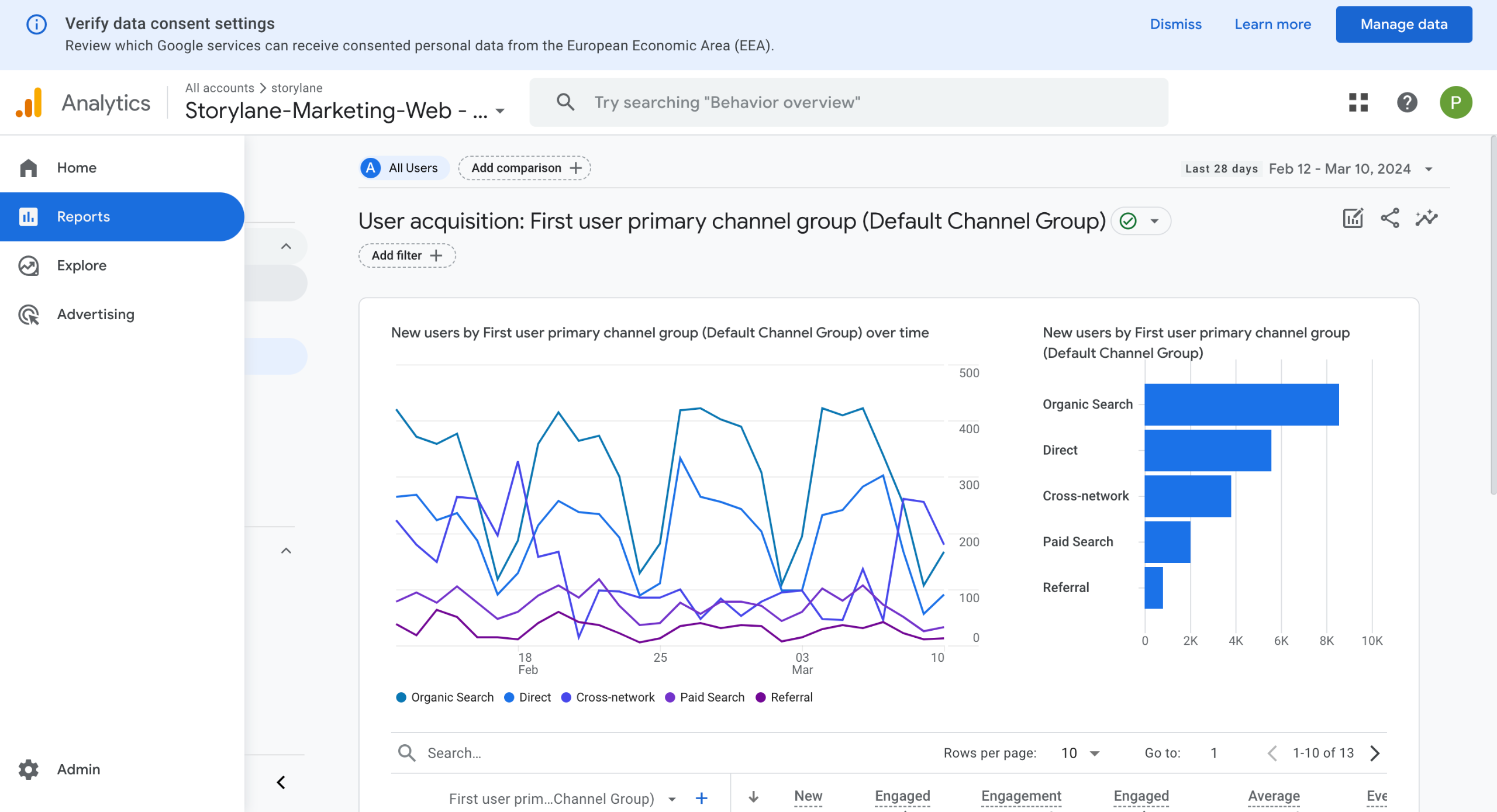Click the info icon in consent banner

click(x=36, y=24)
